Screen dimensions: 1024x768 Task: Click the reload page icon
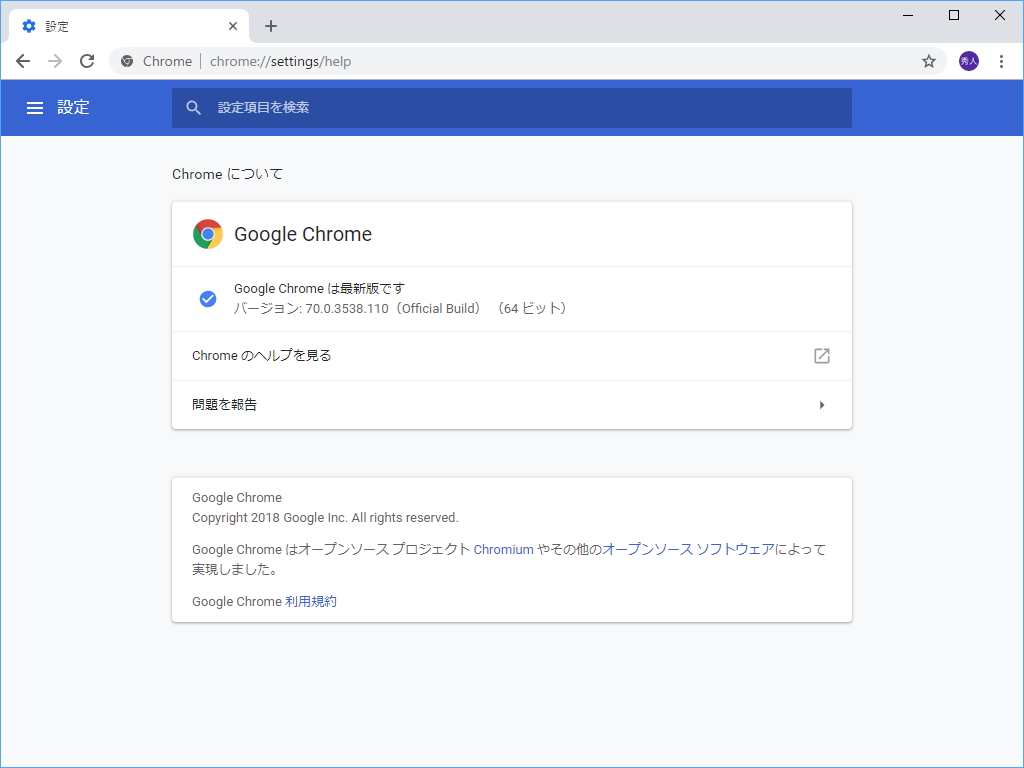click(87, 60)
